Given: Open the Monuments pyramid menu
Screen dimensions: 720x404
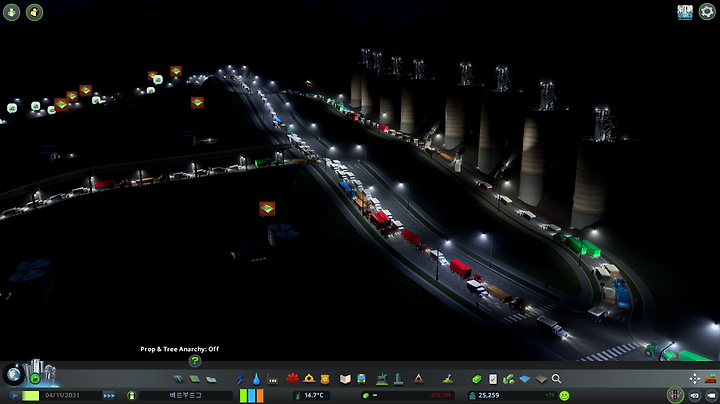Looking at the screenshot, I should [418, 379].
